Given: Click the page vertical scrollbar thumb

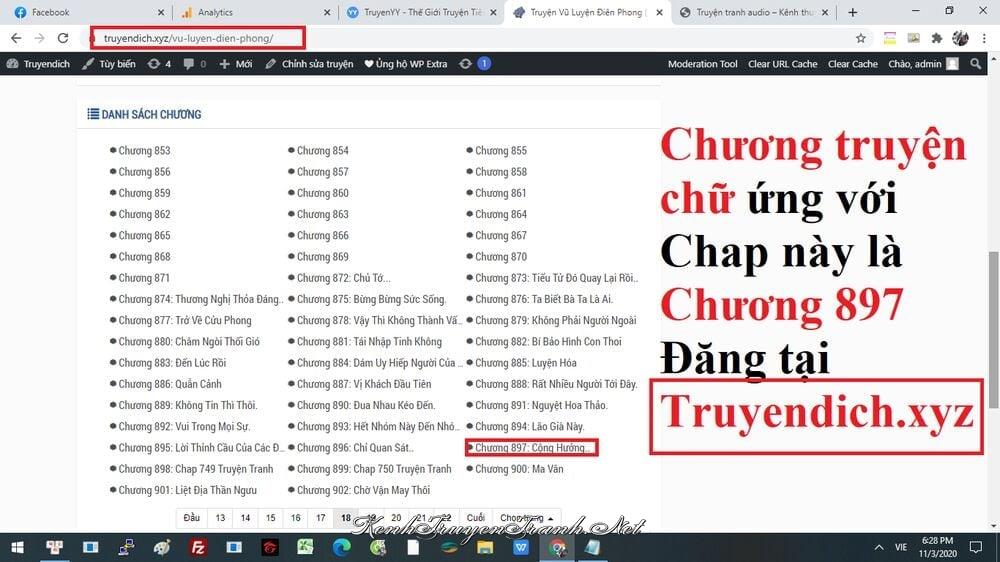Looking at the screenshot, I should [994, 330].
